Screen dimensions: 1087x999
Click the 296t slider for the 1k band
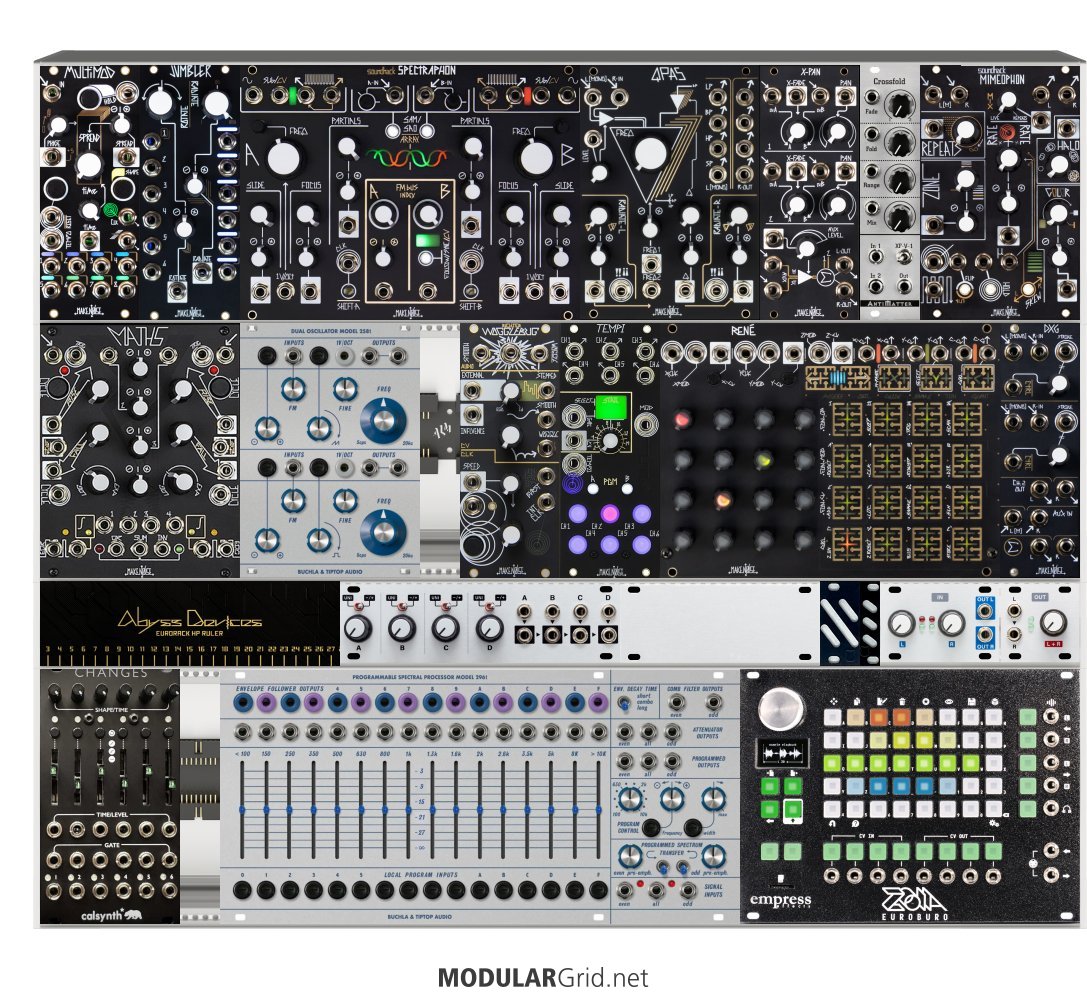point(408,810)
